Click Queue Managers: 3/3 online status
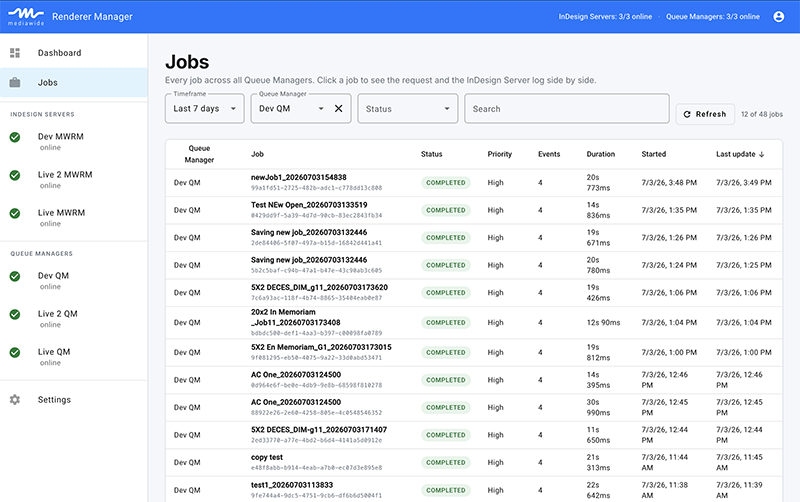The height and width of the screenshot is (502, 800). pyautogui.click(x=713, y=16)
